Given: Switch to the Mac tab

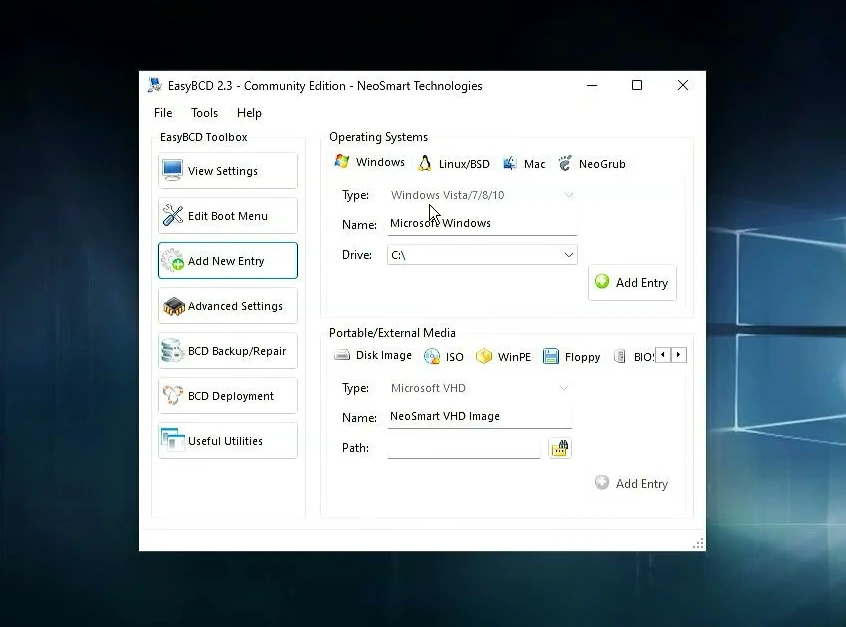Looking at the screenshot, I should point(524,163).
